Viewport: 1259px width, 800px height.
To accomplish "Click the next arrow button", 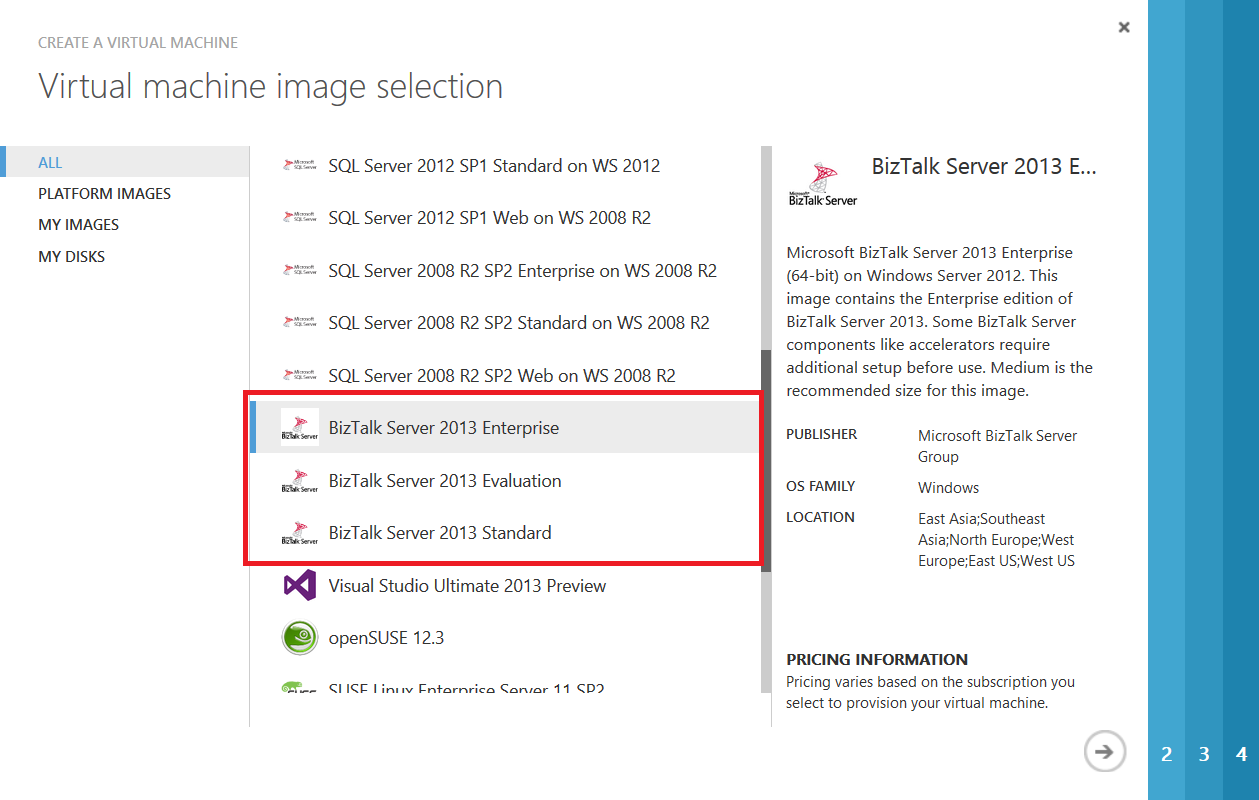I will coord(1104,752).
